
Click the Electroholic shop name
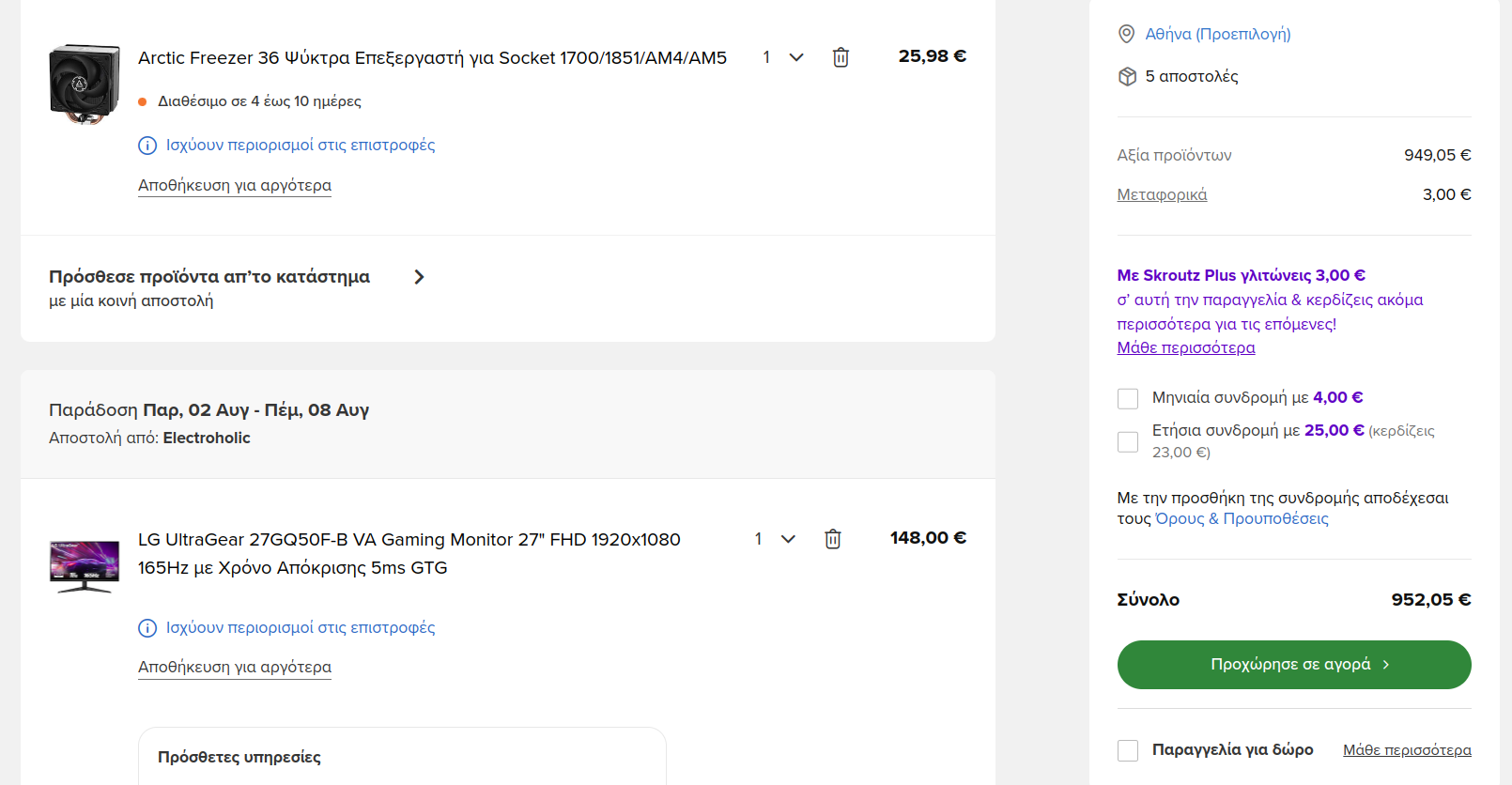207,438
